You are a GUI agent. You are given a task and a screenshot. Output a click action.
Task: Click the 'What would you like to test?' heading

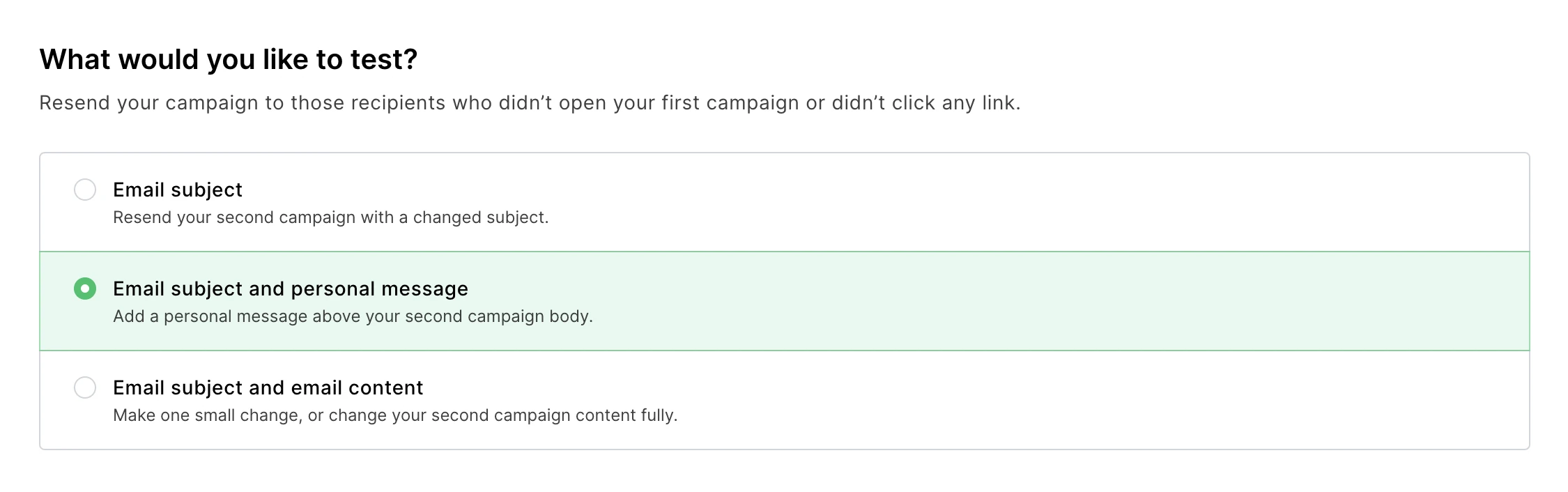click(228, 59)
